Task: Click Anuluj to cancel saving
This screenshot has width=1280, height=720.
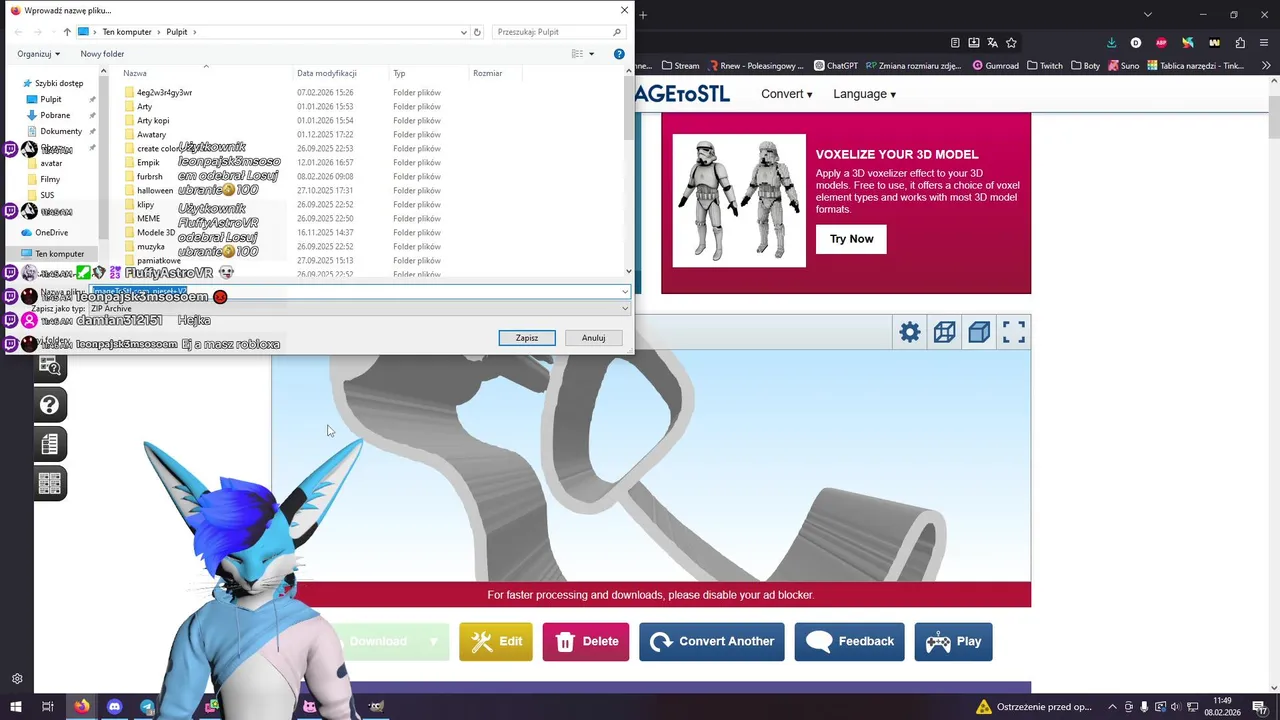Action: click(x=594, y=338)
